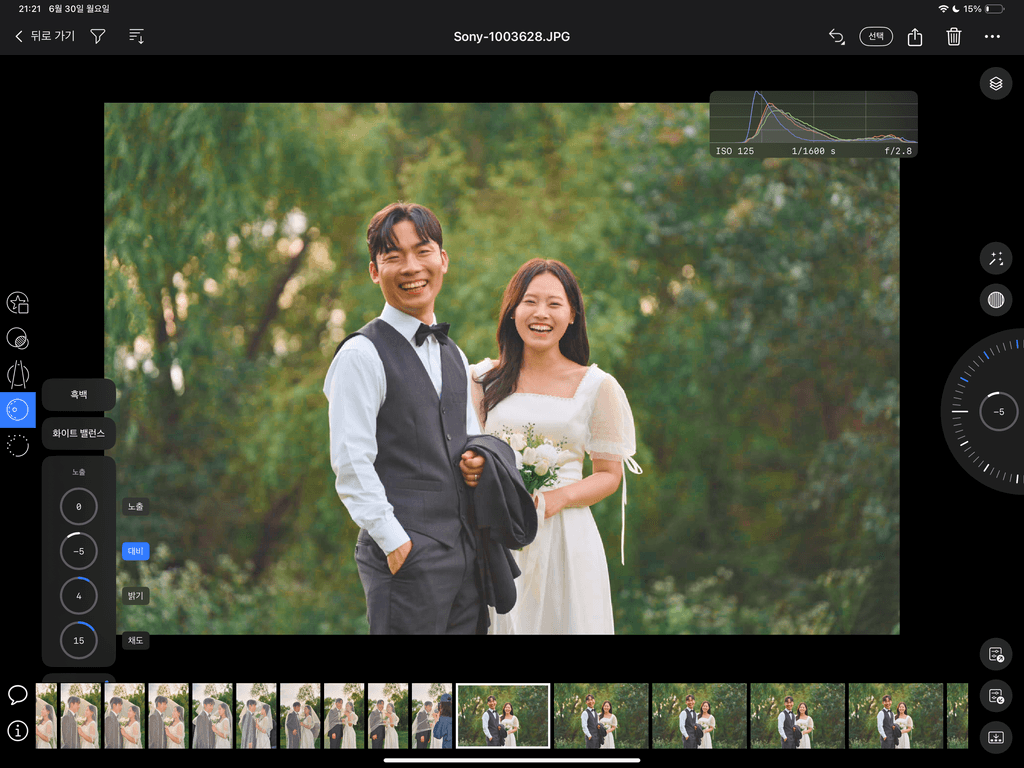The height and width of the screenshot is (768, 1024).
Task: Select the brightness dial showing 4
Action: [78, 596]
